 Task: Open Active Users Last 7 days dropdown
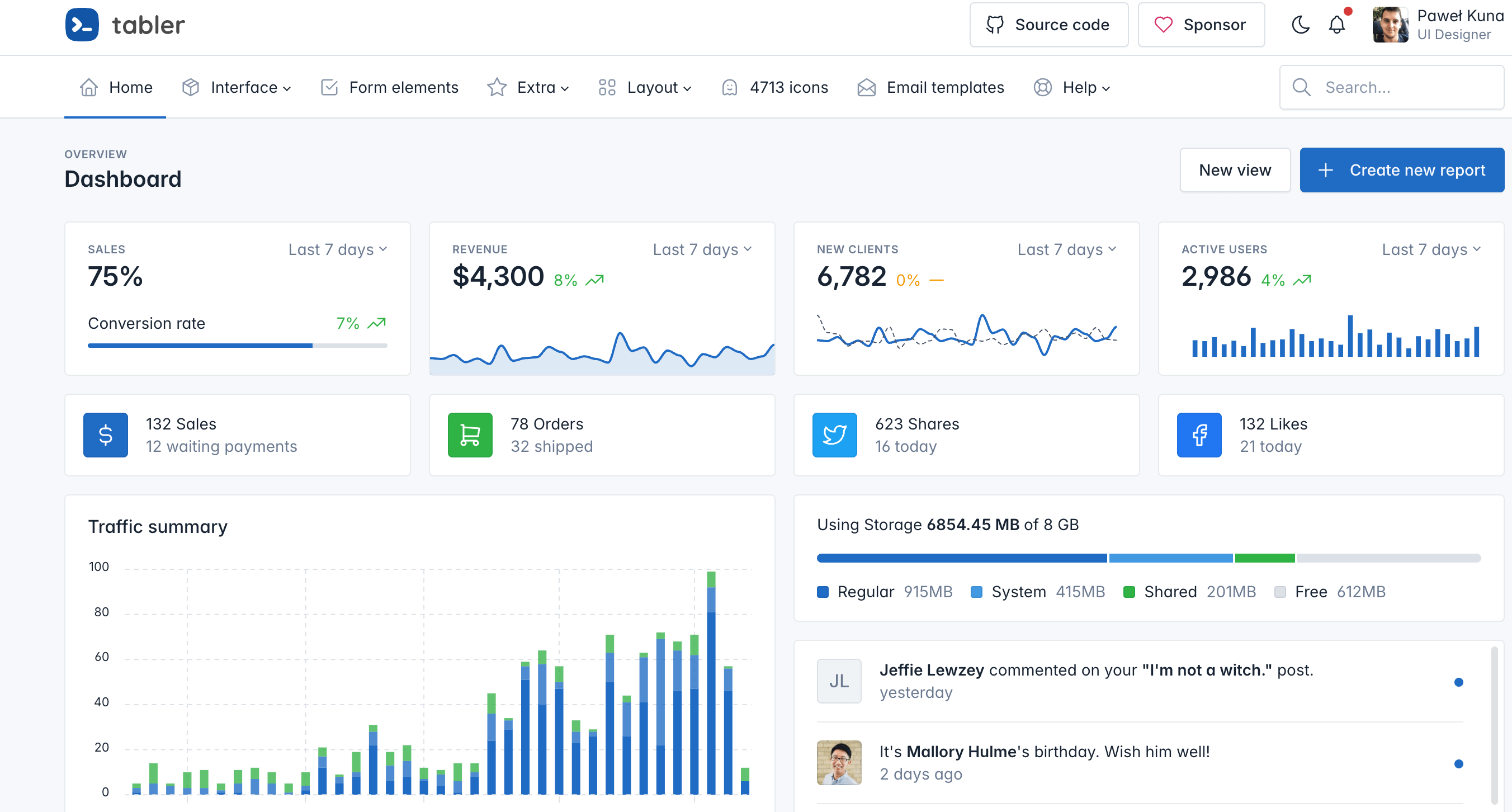coord(1431,249)
